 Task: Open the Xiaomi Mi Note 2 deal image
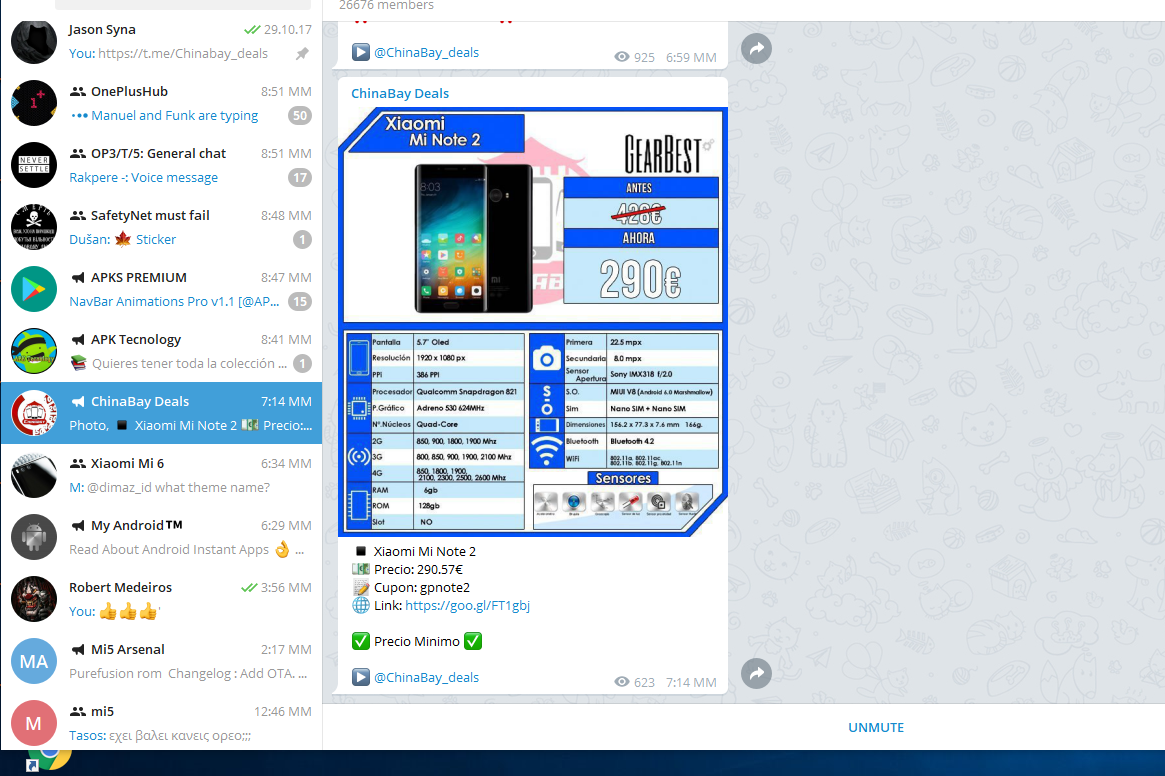point(533,322)
